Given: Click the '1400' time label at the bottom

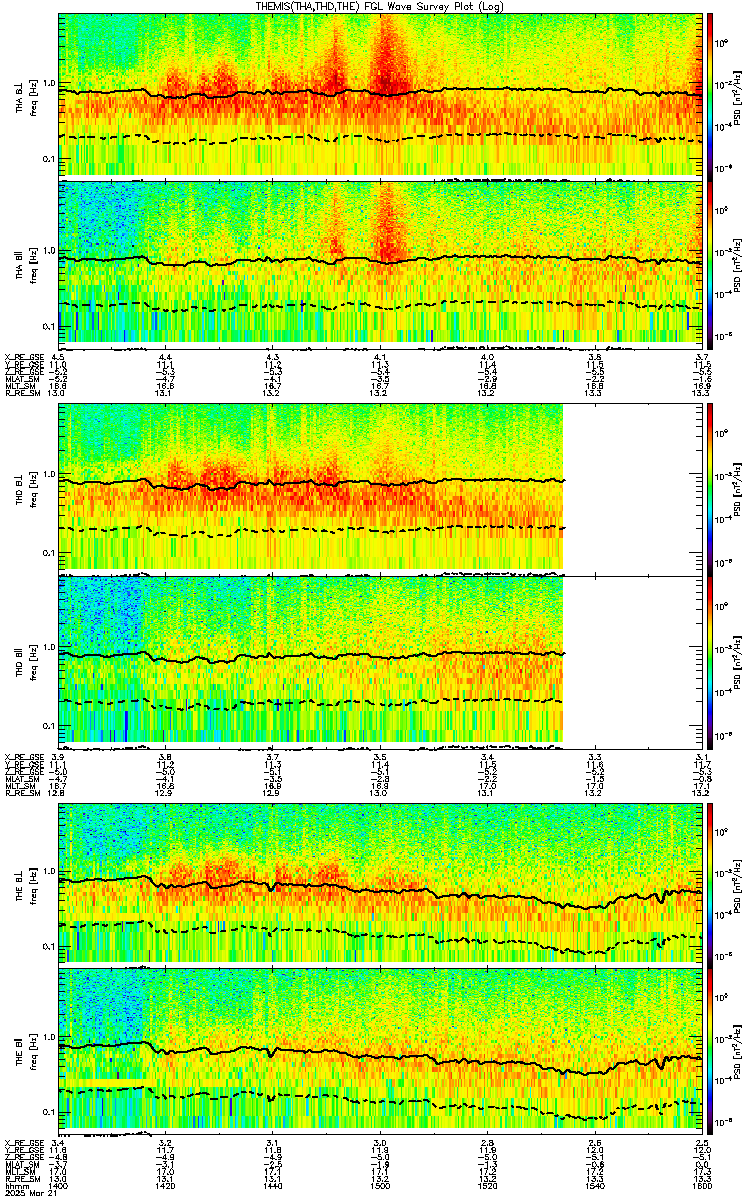Looking at the screenshot, I should (x=59, y=1185).
